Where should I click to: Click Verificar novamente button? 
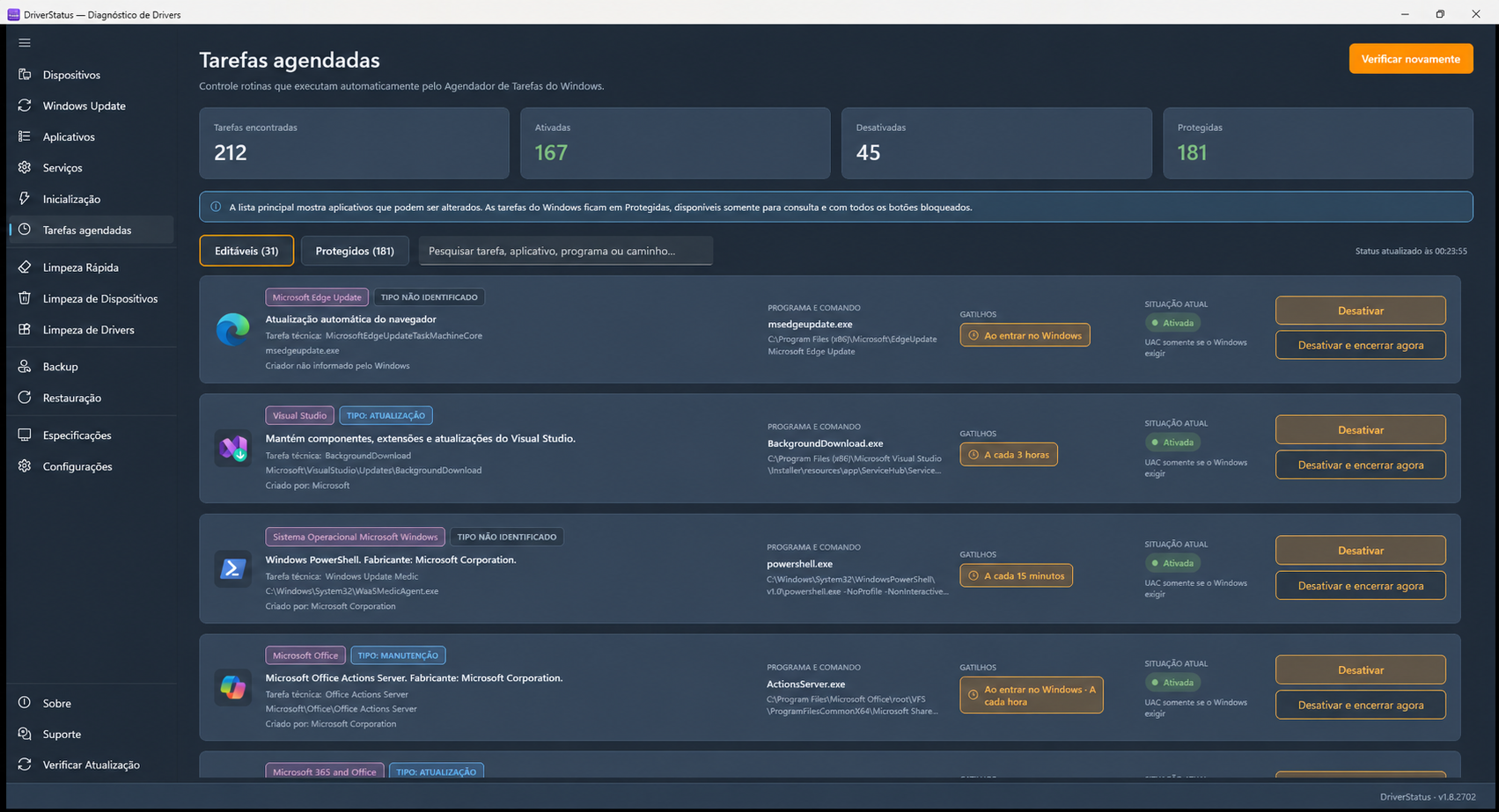1411,59
